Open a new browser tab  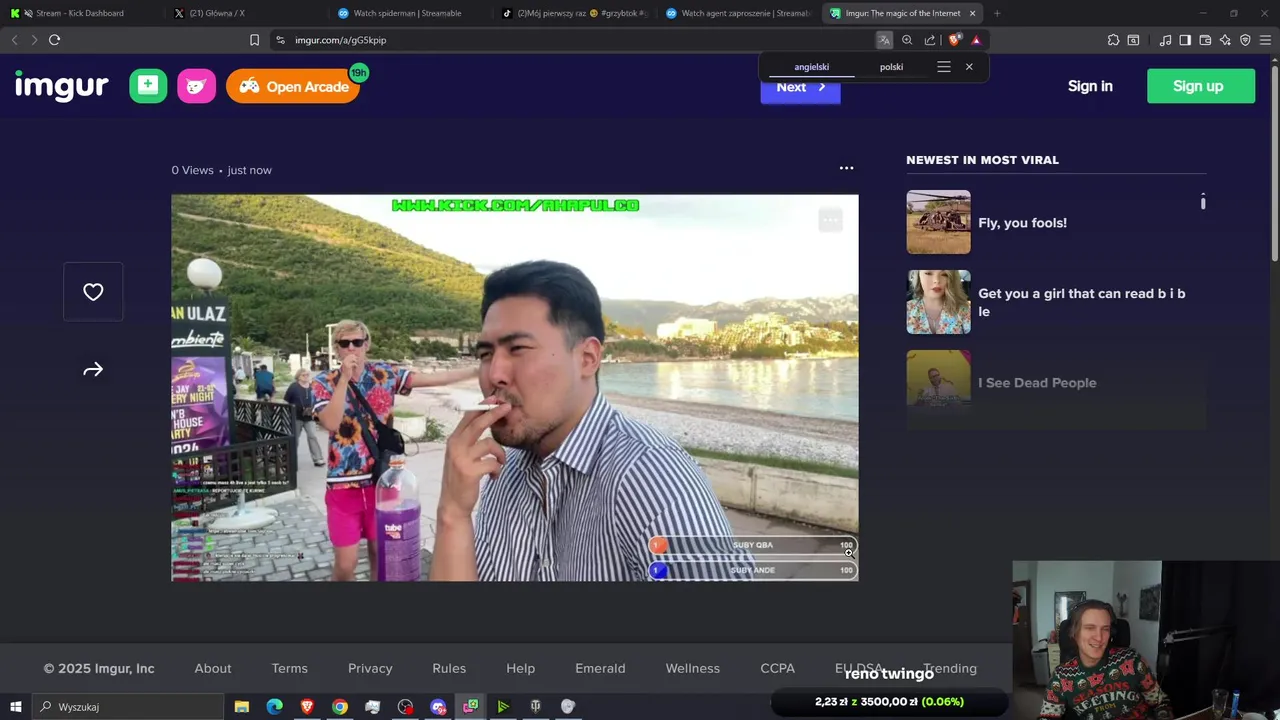997,13
